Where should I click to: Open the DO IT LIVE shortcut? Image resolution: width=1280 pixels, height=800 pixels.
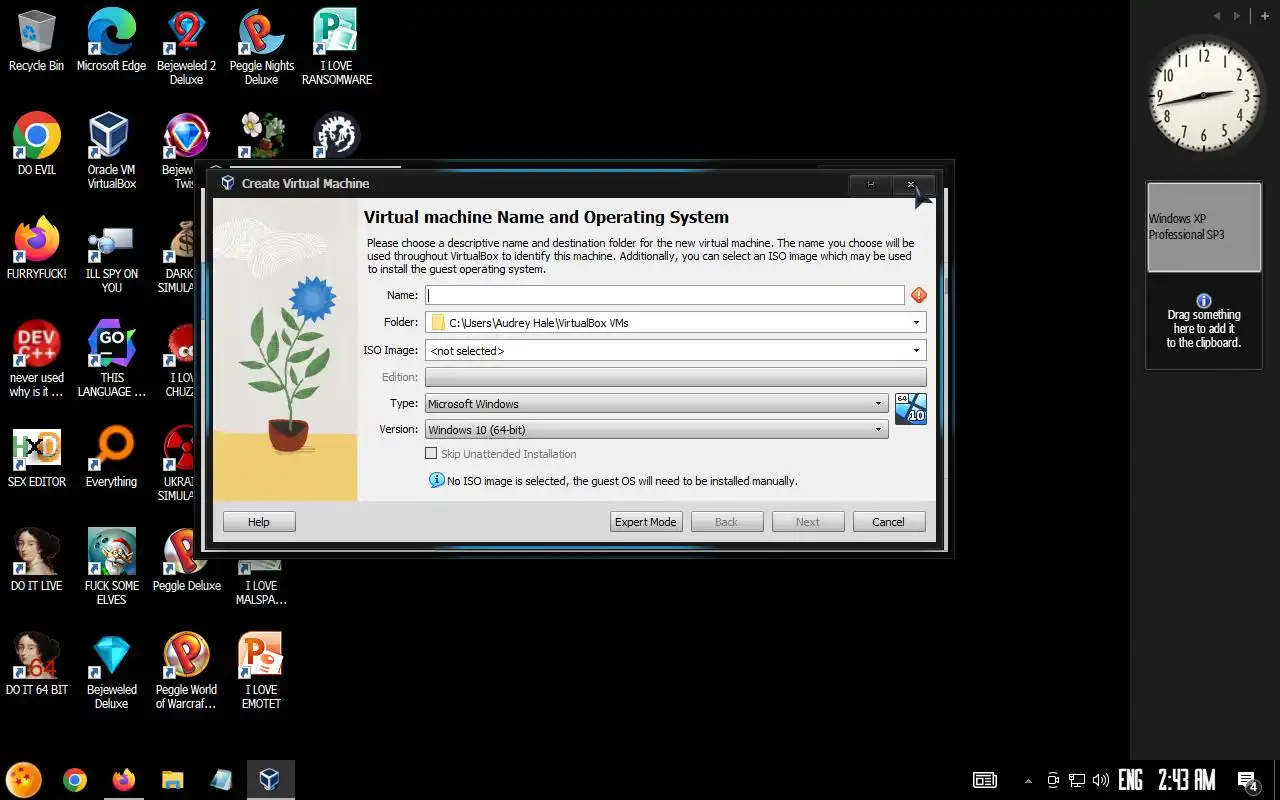[x=36, y=560]
